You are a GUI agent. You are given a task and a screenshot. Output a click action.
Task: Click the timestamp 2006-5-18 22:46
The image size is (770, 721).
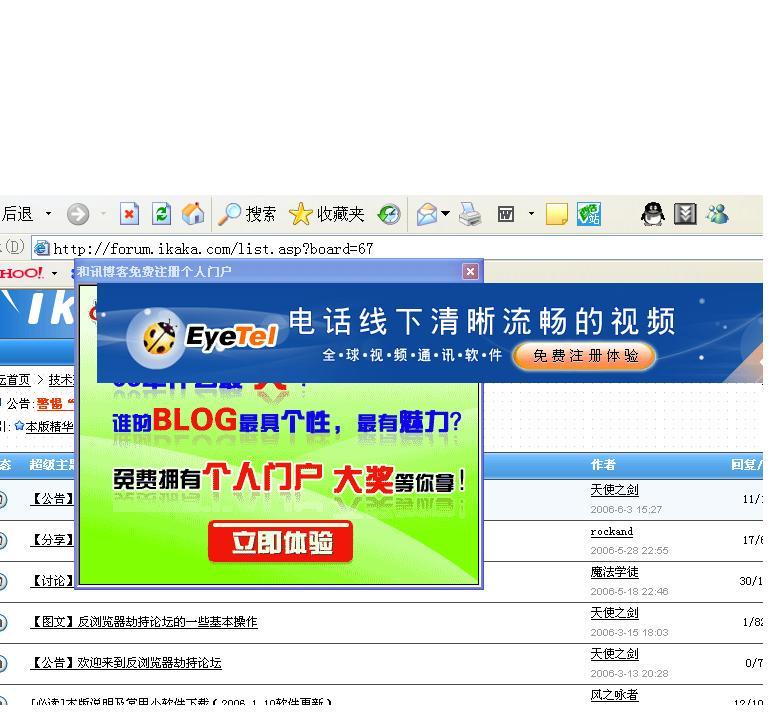[x=629, y=591]
